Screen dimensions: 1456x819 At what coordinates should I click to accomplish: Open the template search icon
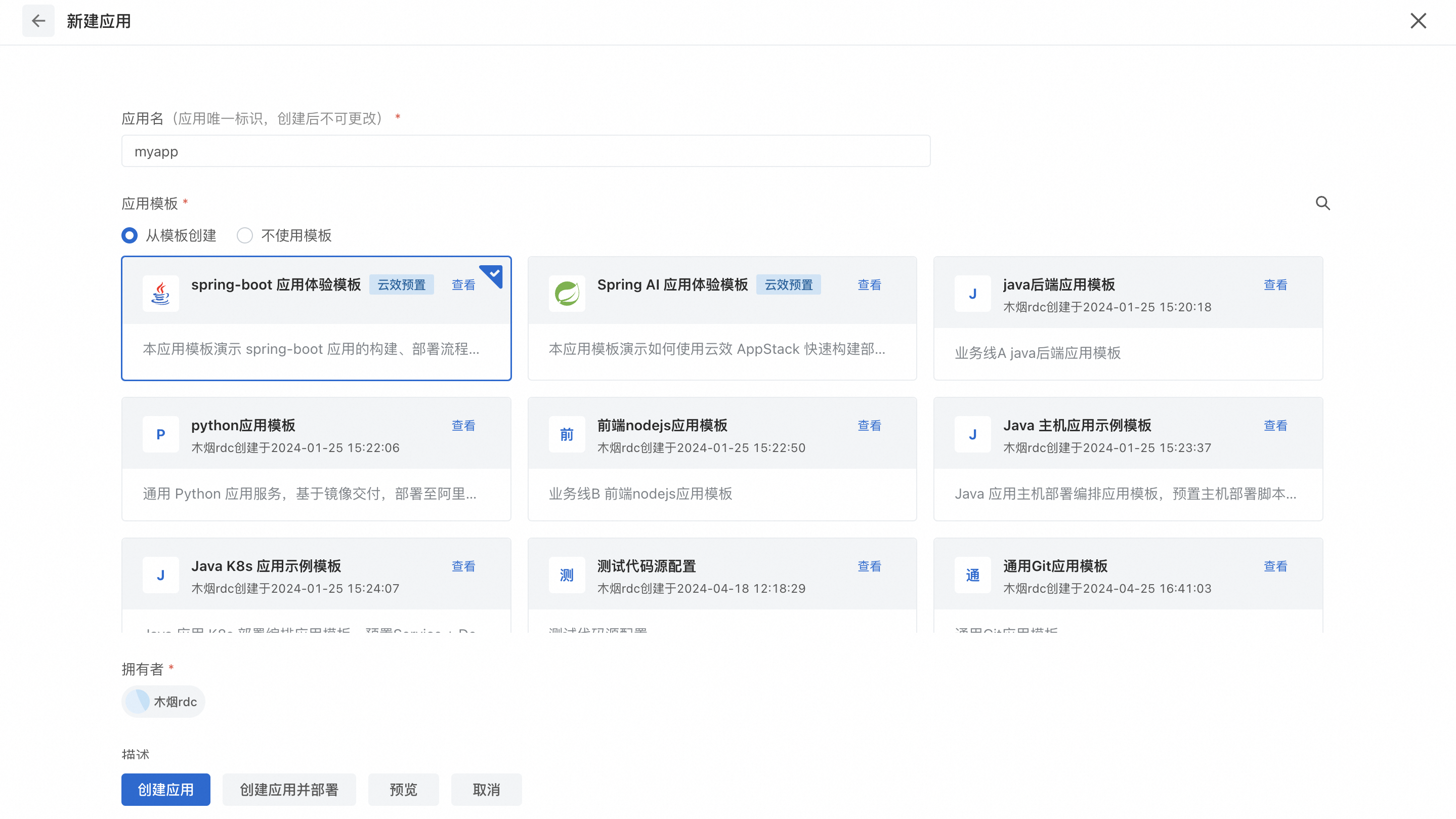click(x=1322, y=202)
